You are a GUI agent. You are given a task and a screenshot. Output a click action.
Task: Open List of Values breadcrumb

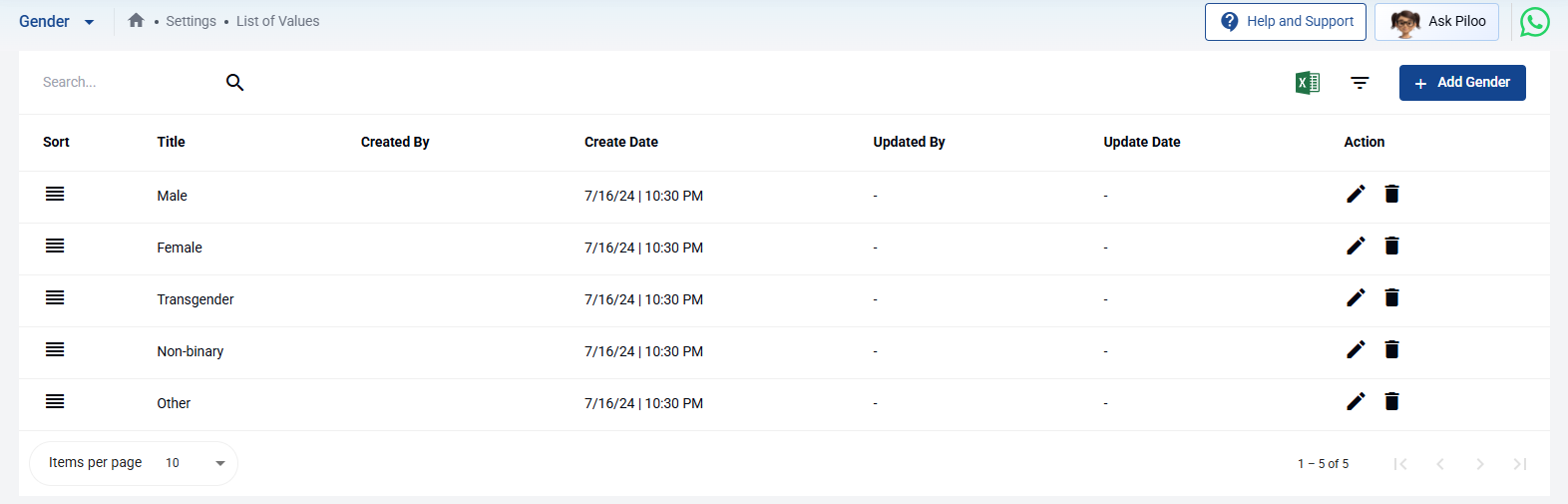(277, 21)
